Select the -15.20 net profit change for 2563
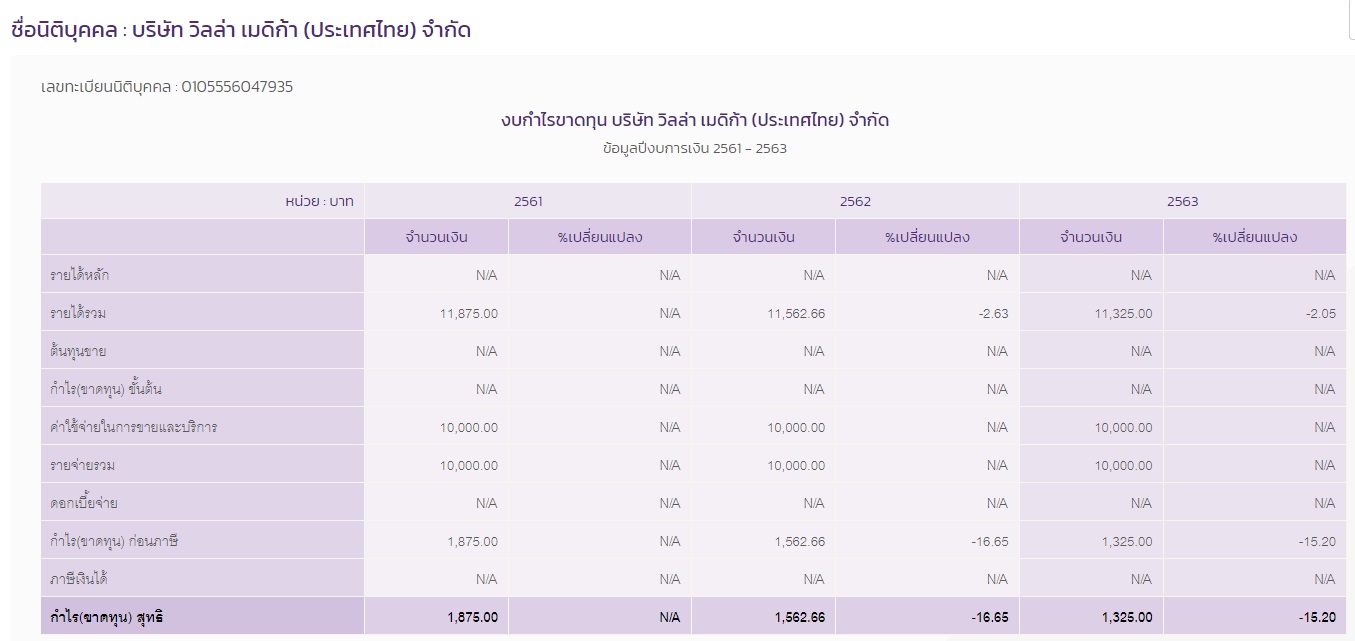 (x=1317, y=616)
